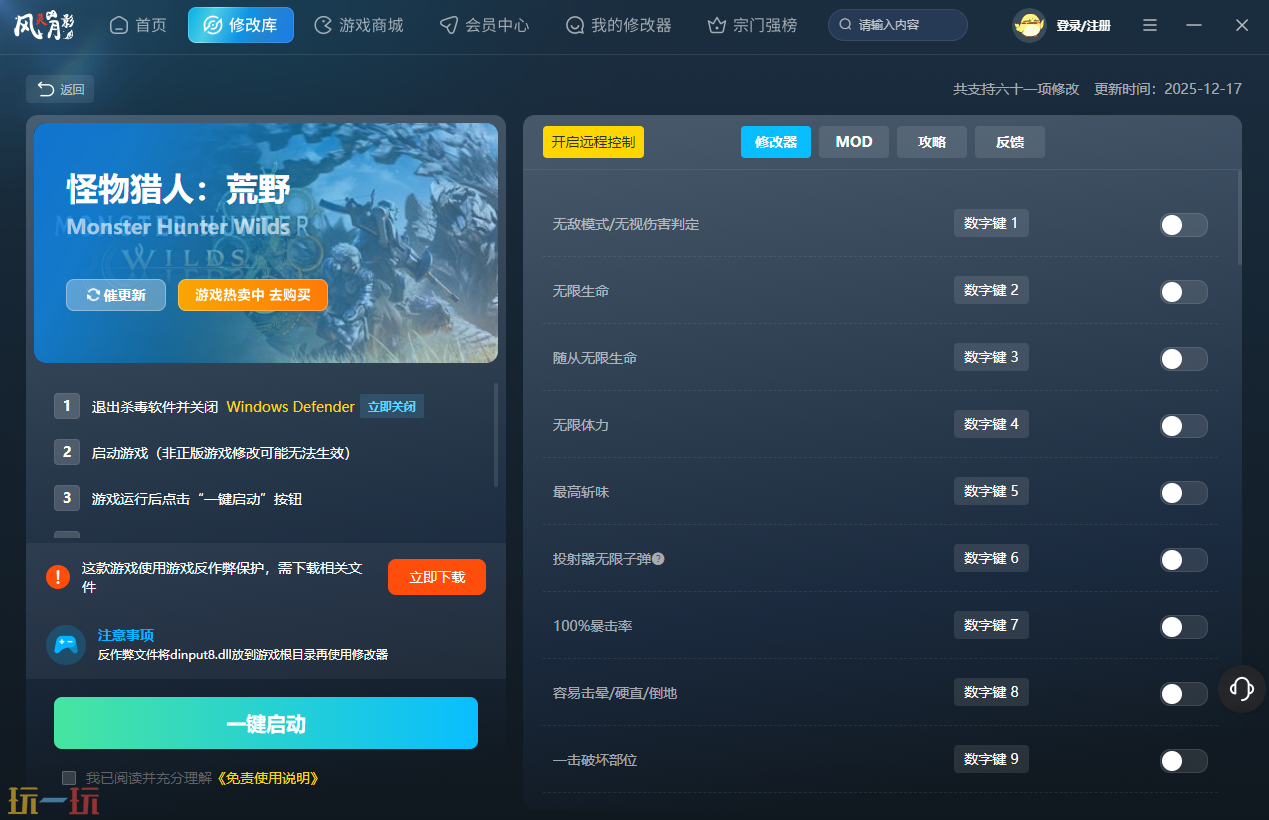Image resolution: width=1269 pixels, height=820 pixels.
Task: Click 游戏热卖中 去购买 button
Action: click(x=253, y=295)
